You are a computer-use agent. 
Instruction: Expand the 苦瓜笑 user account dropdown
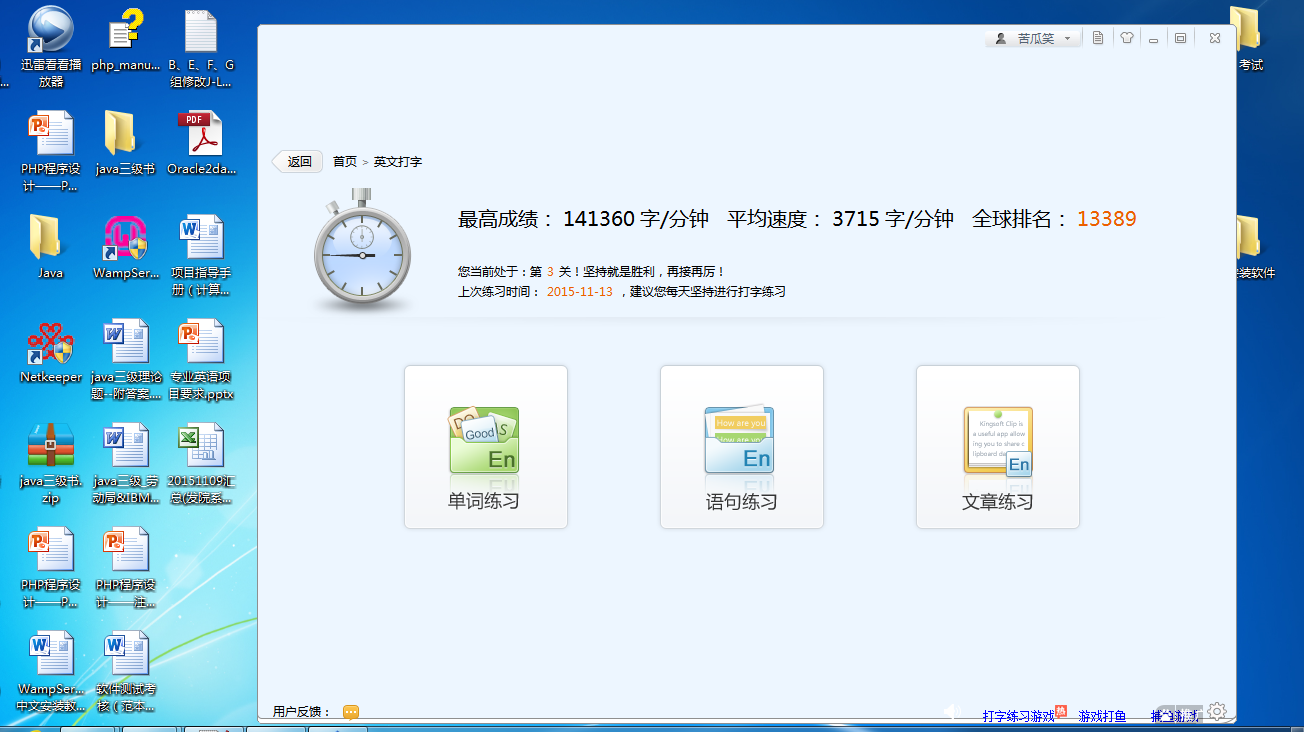coord(1034,38)
